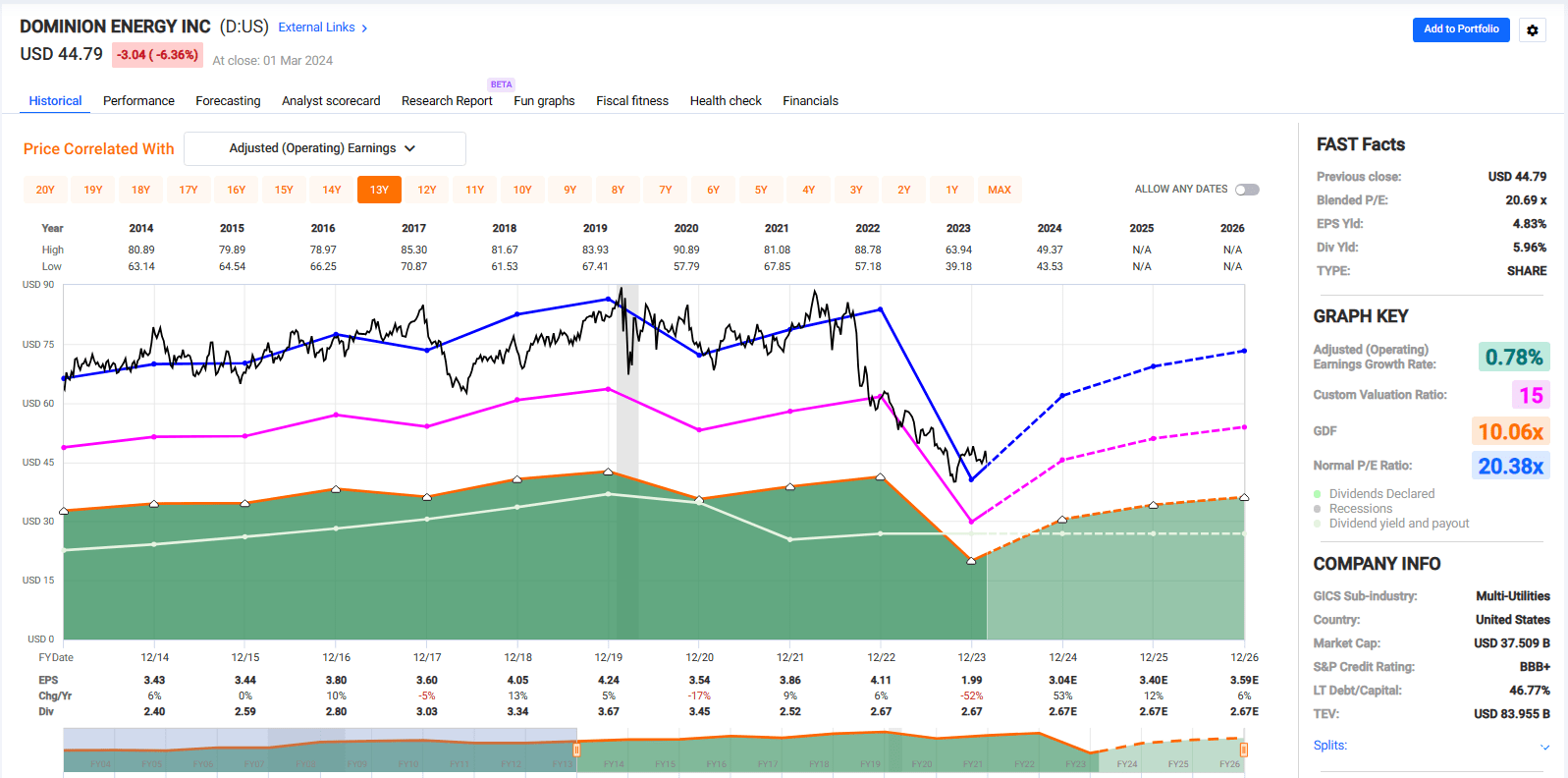Select the 7Y time range
1568x778 pixels.
(666, 190)
